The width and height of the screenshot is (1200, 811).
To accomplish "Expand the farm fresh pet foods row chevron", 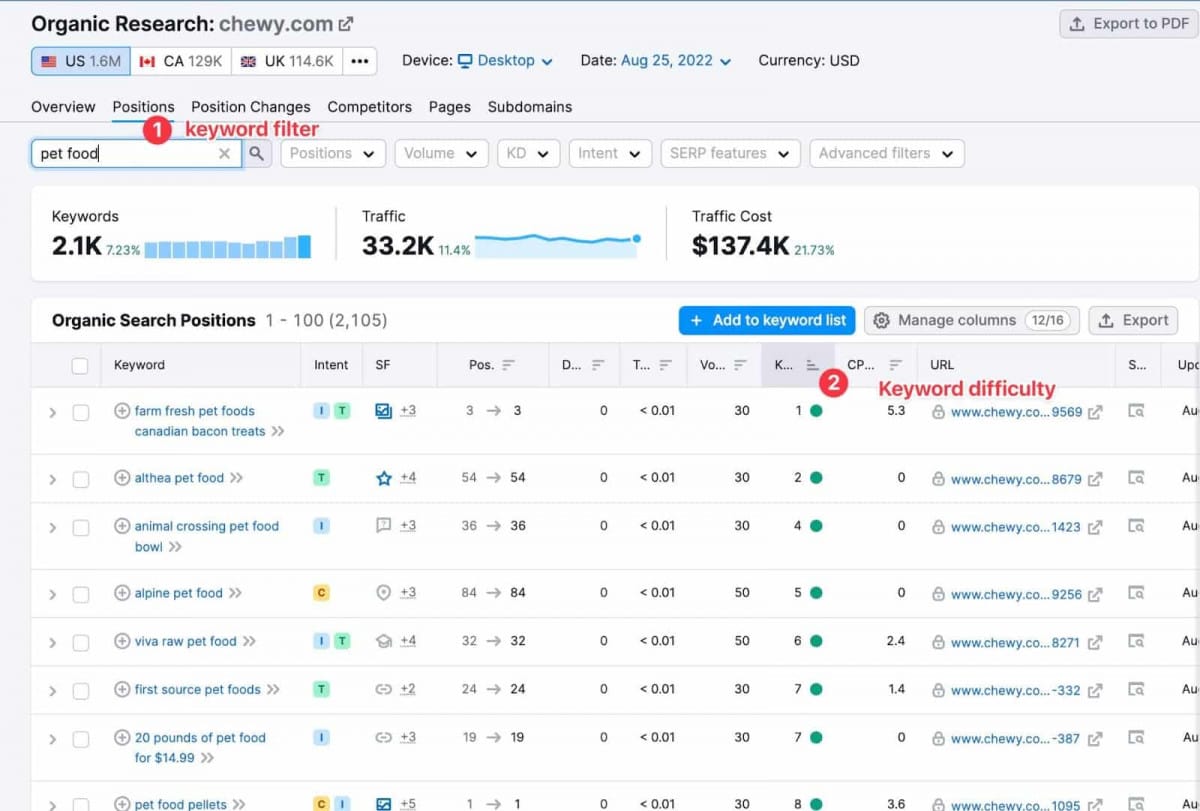I will click(52, 411).
